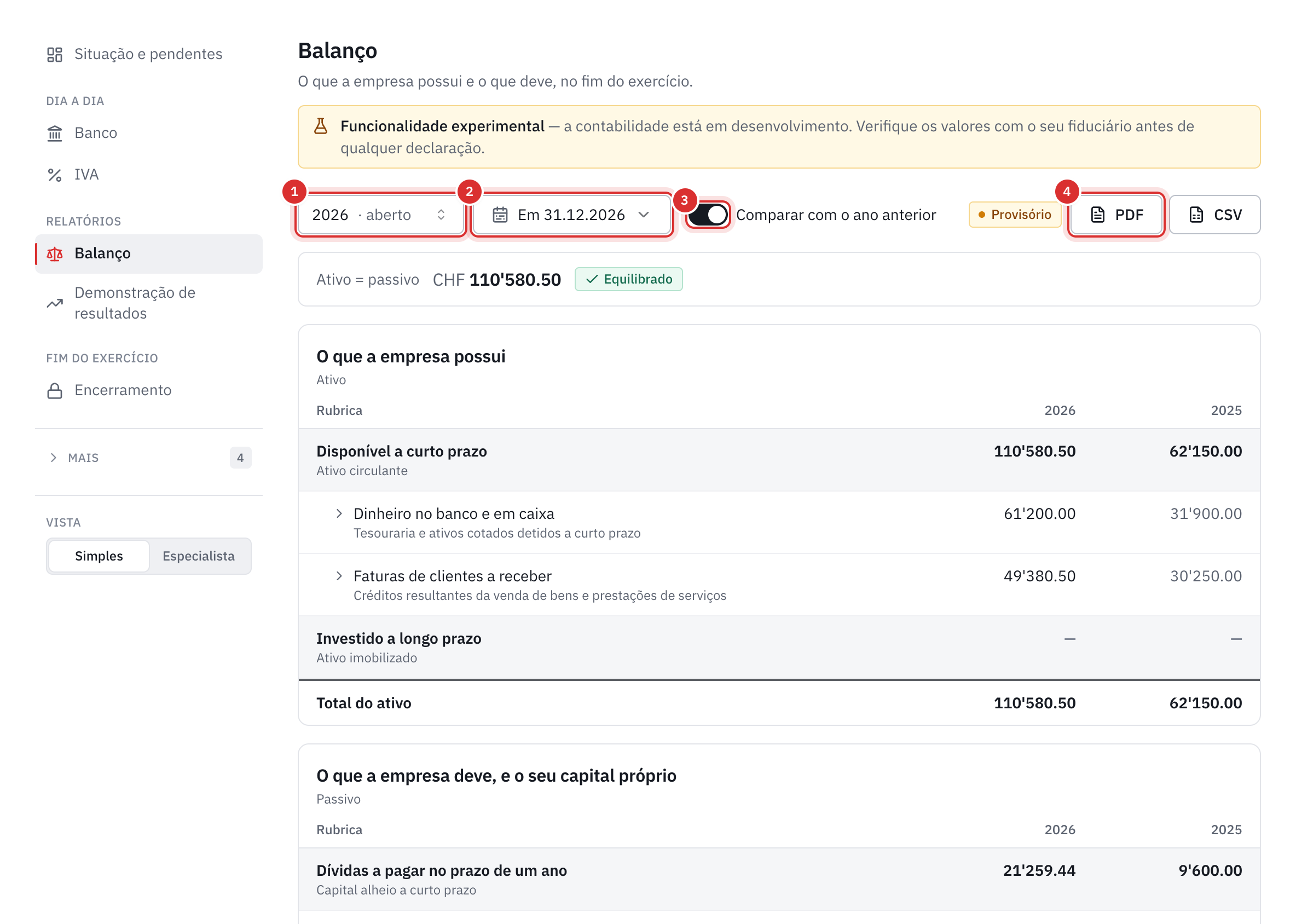Click the 61'200.00 value
This screenshot has width=1296, height=924.
(x=1039, y=514)
